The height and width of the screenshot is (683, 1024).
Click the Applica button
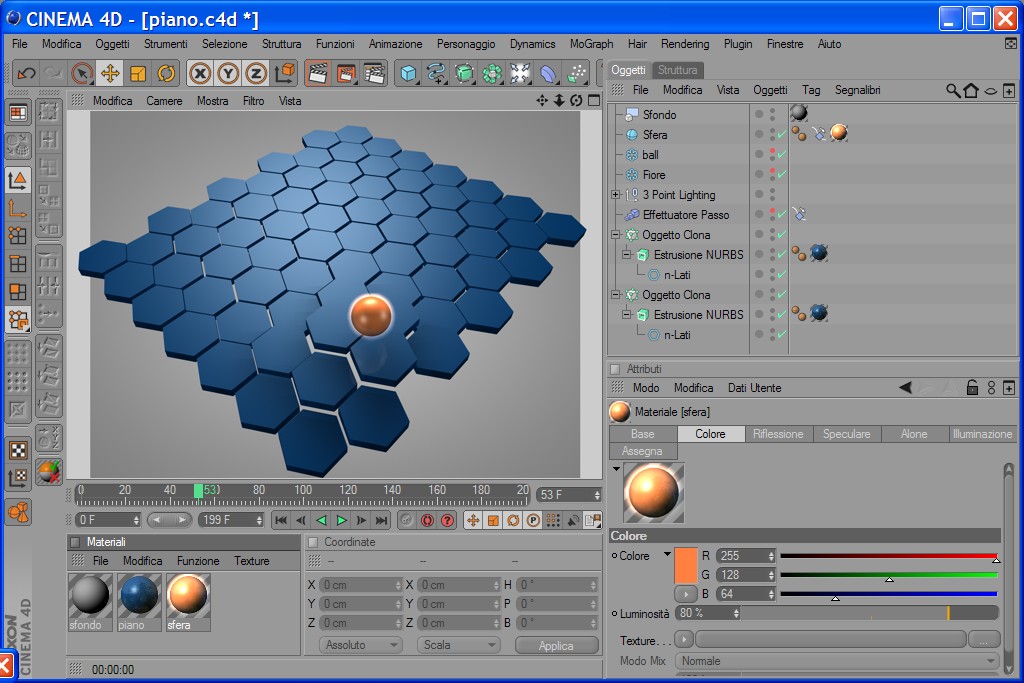(556, 645)
